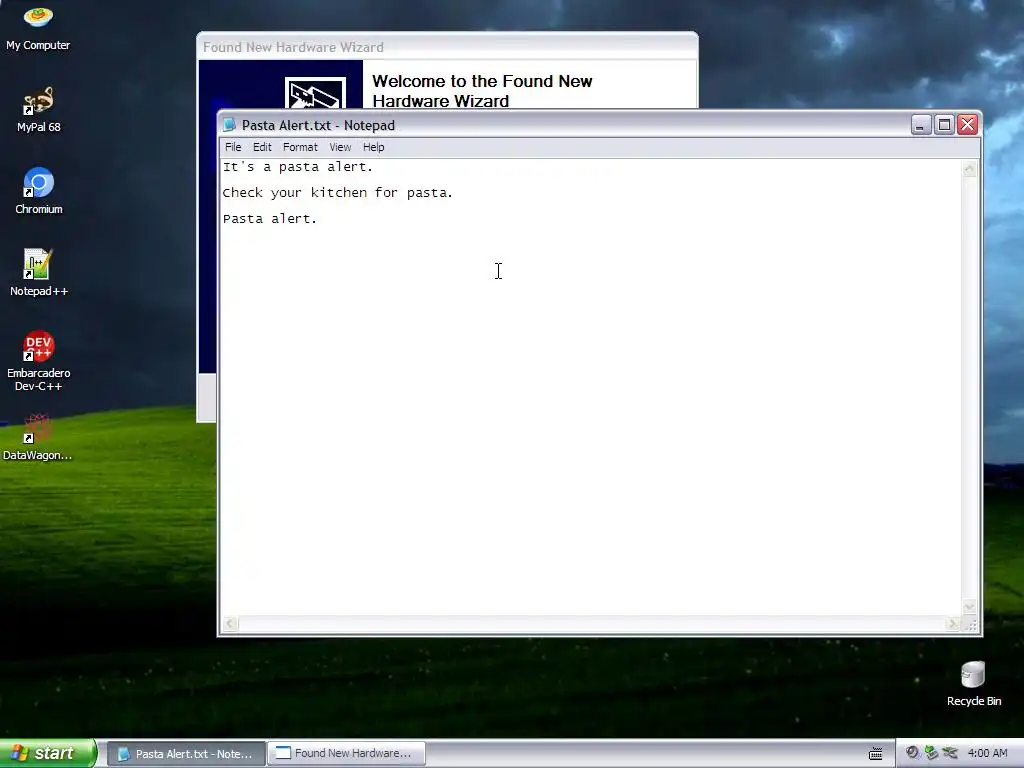This screenshot has height=768, width=1024.
Task: Open Notepad File menu
Action: pyautogui.click(x=233, y=147)
